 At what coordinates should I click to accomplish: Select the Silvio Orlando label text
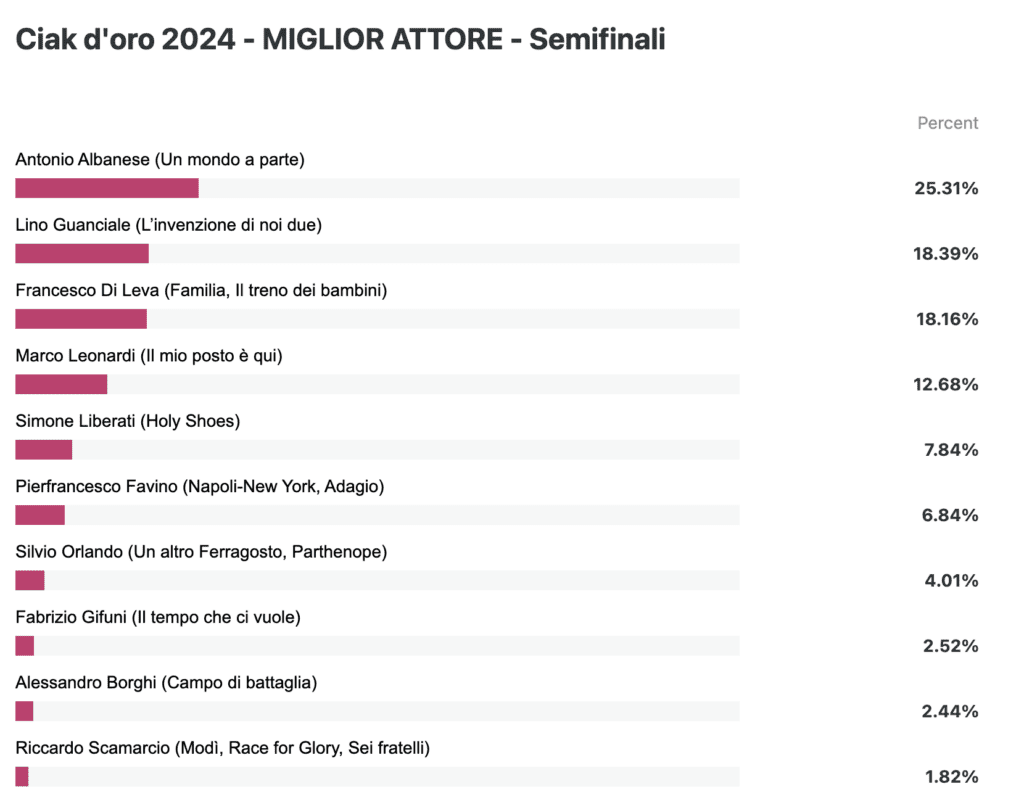[201, 552]
